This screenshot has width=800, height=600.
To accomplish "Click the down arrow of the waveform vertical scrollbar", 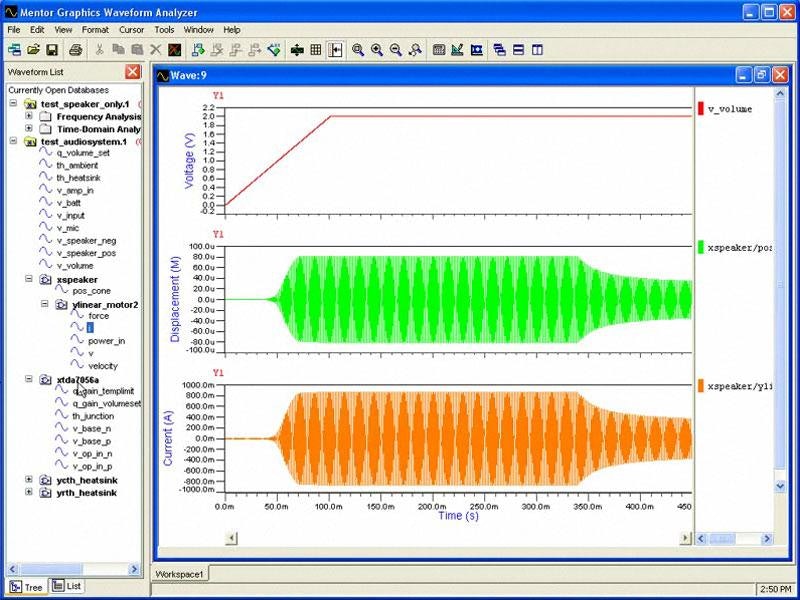I will (x=780, y=486).
